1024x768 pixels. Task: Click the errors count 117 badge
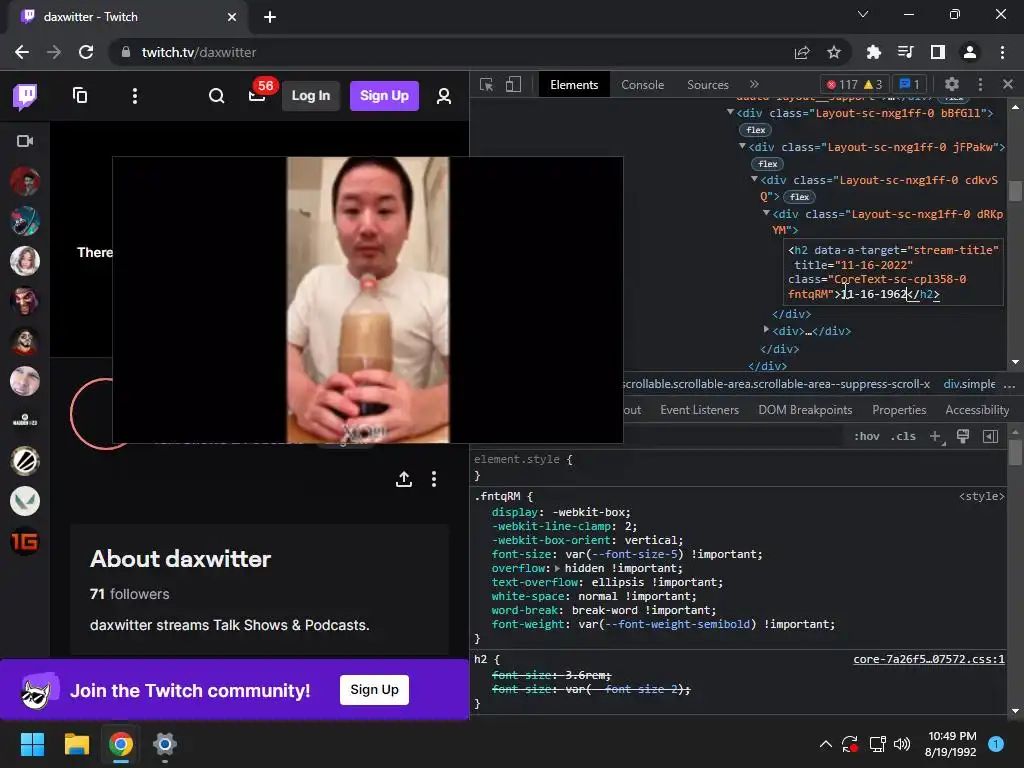point(841,84)
